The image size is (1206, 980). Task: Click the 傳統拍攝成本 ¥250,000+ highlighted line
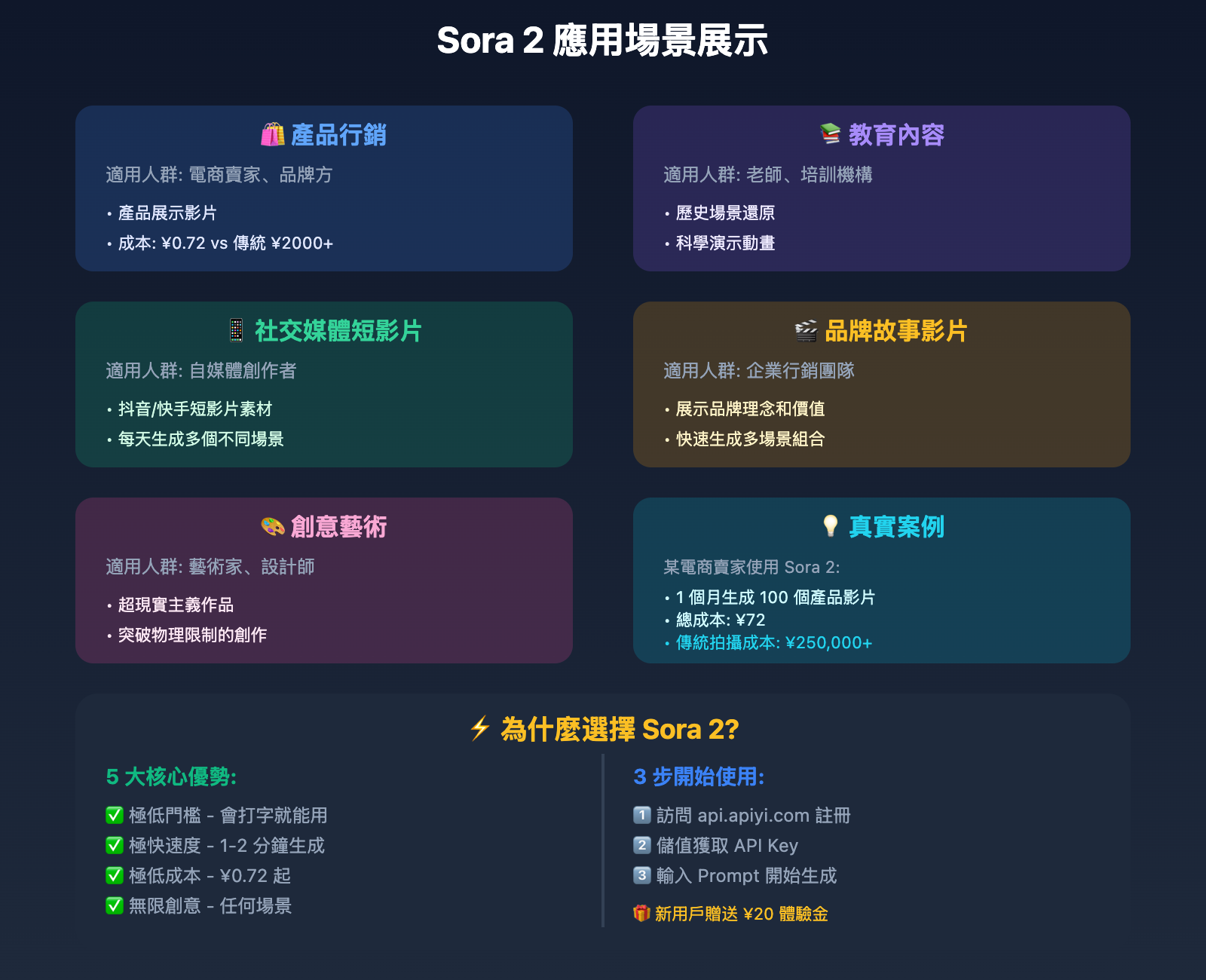[773, 642]
